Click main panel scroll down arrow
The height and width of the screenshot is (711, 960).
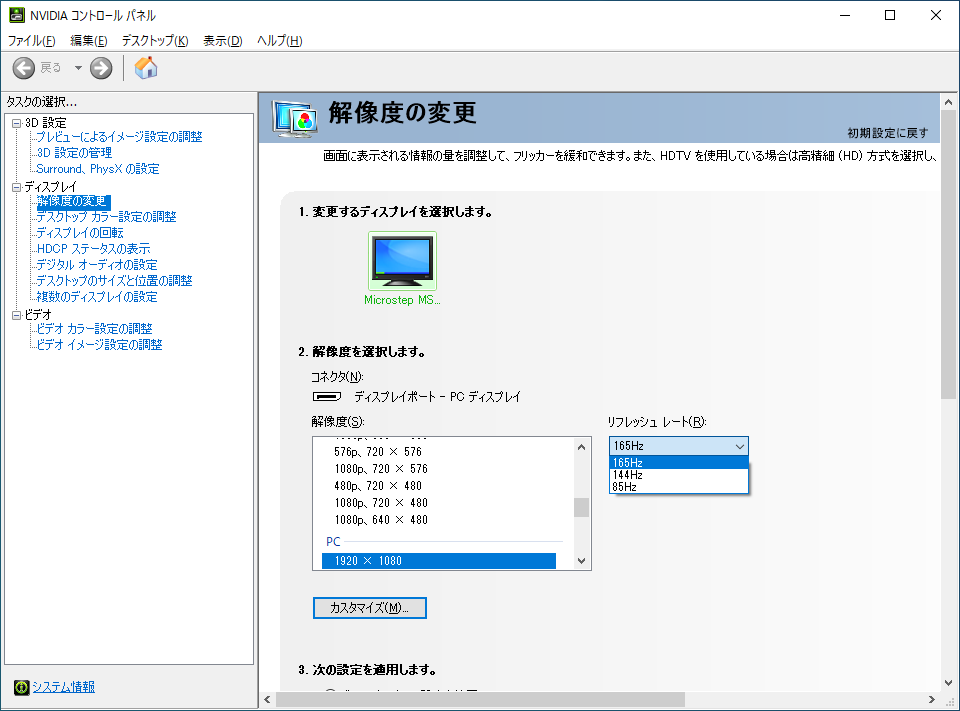(x=948, y=682)
